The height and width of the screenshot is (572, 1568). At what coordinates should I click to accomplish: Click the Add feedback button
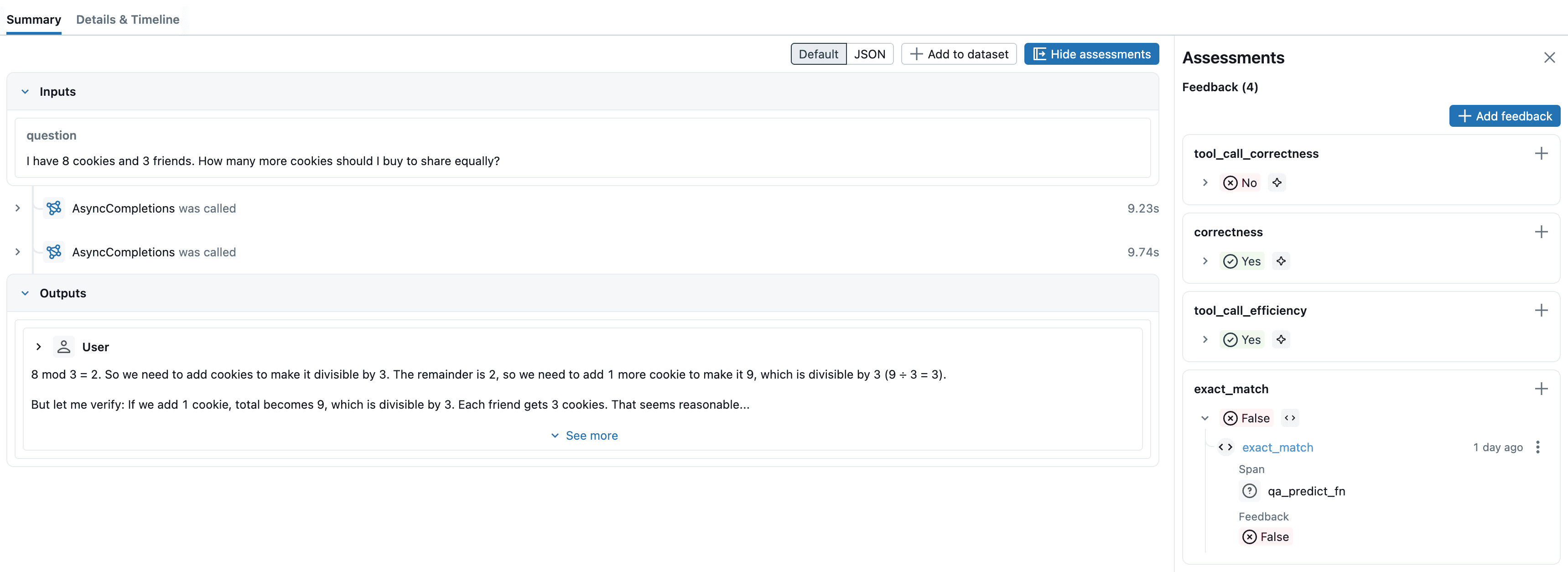tap(1504, 115)
